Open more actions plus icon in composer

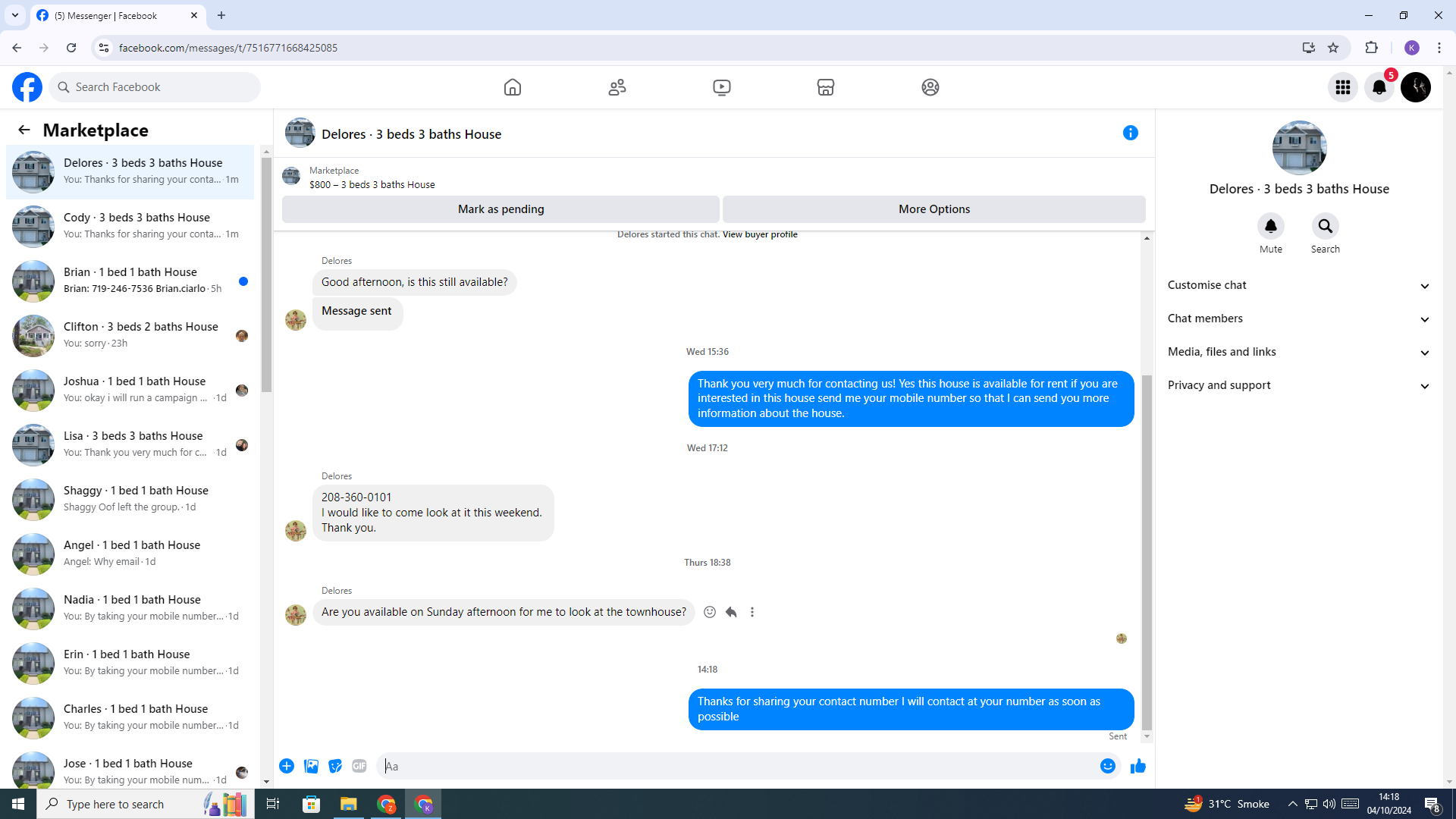[x=287, y=766]
